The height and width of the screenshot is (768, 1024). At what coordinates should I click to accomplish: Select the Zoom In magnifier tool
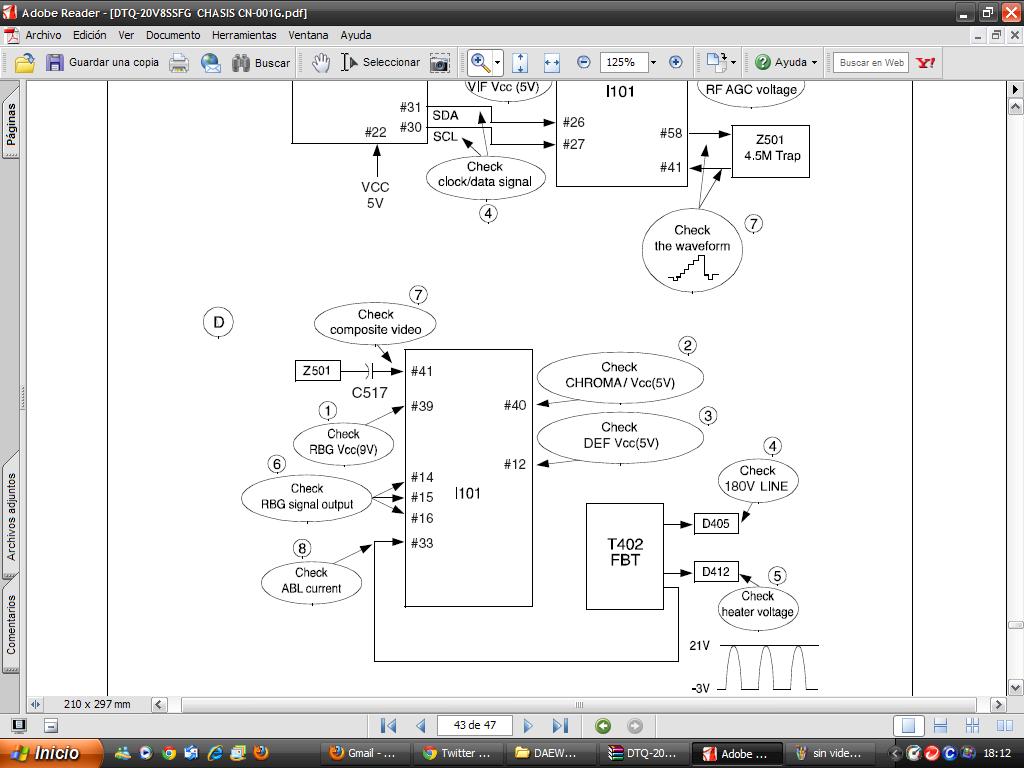coord(481,63)
